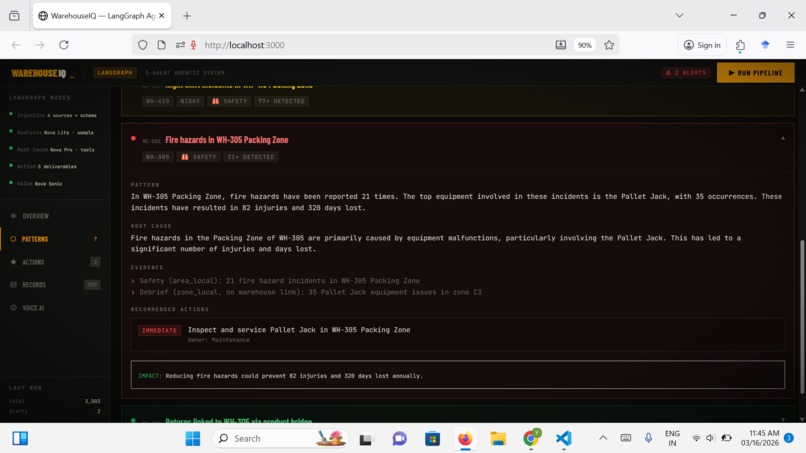Click the Patterns circle icon
Viewport: 806px width, 453px height.
pos(13,239)
